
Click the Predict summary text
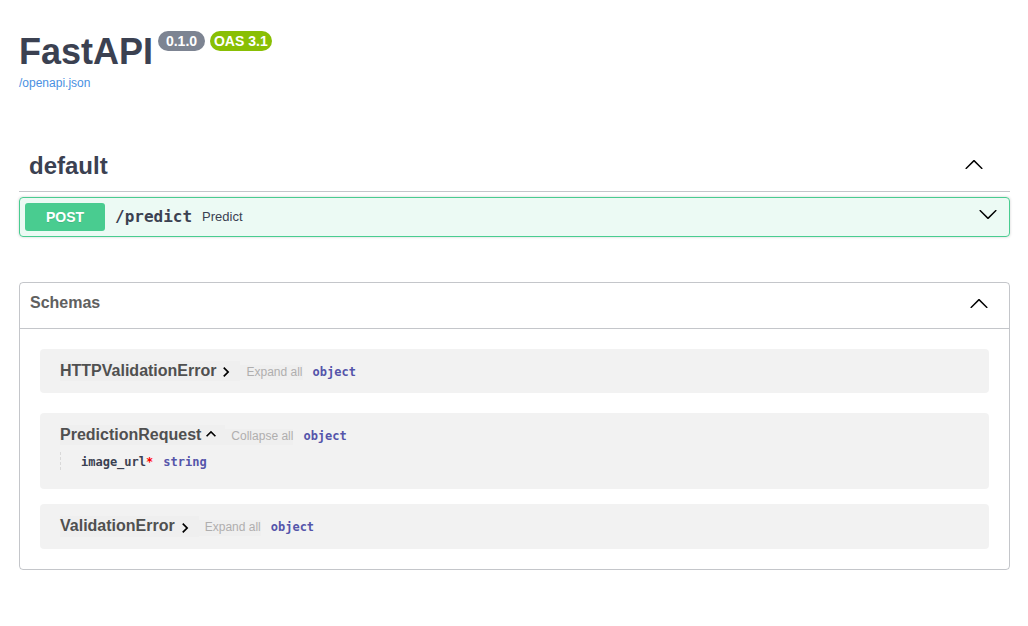(222, 217)
